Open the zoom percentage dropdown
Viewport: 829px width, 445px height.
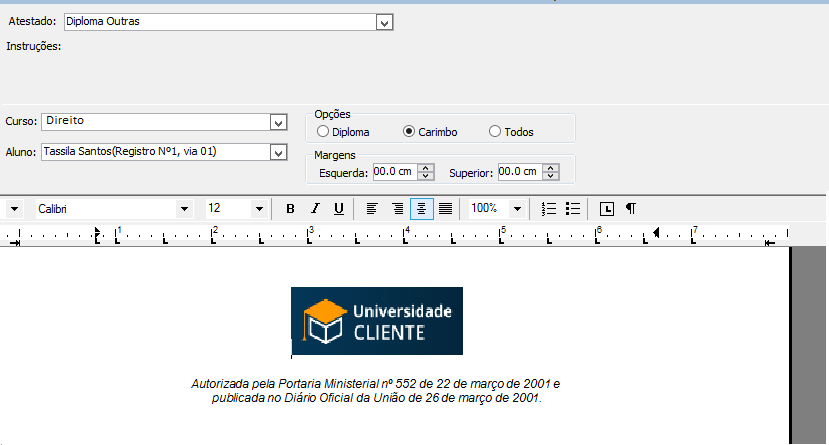coord(517,209)
